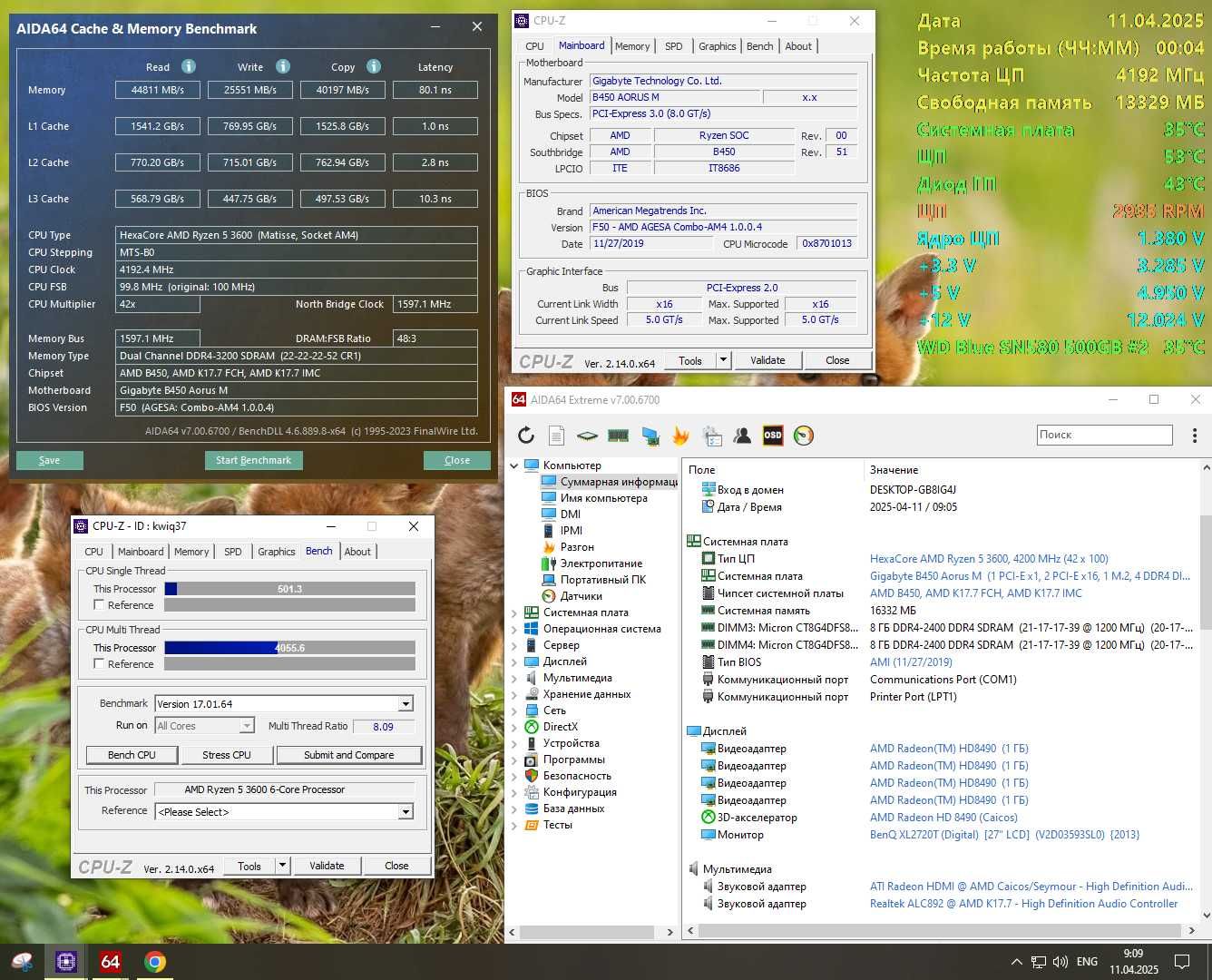Click the vertical scrollbar in AIDA64 details pane

[x=1206, y=572]
